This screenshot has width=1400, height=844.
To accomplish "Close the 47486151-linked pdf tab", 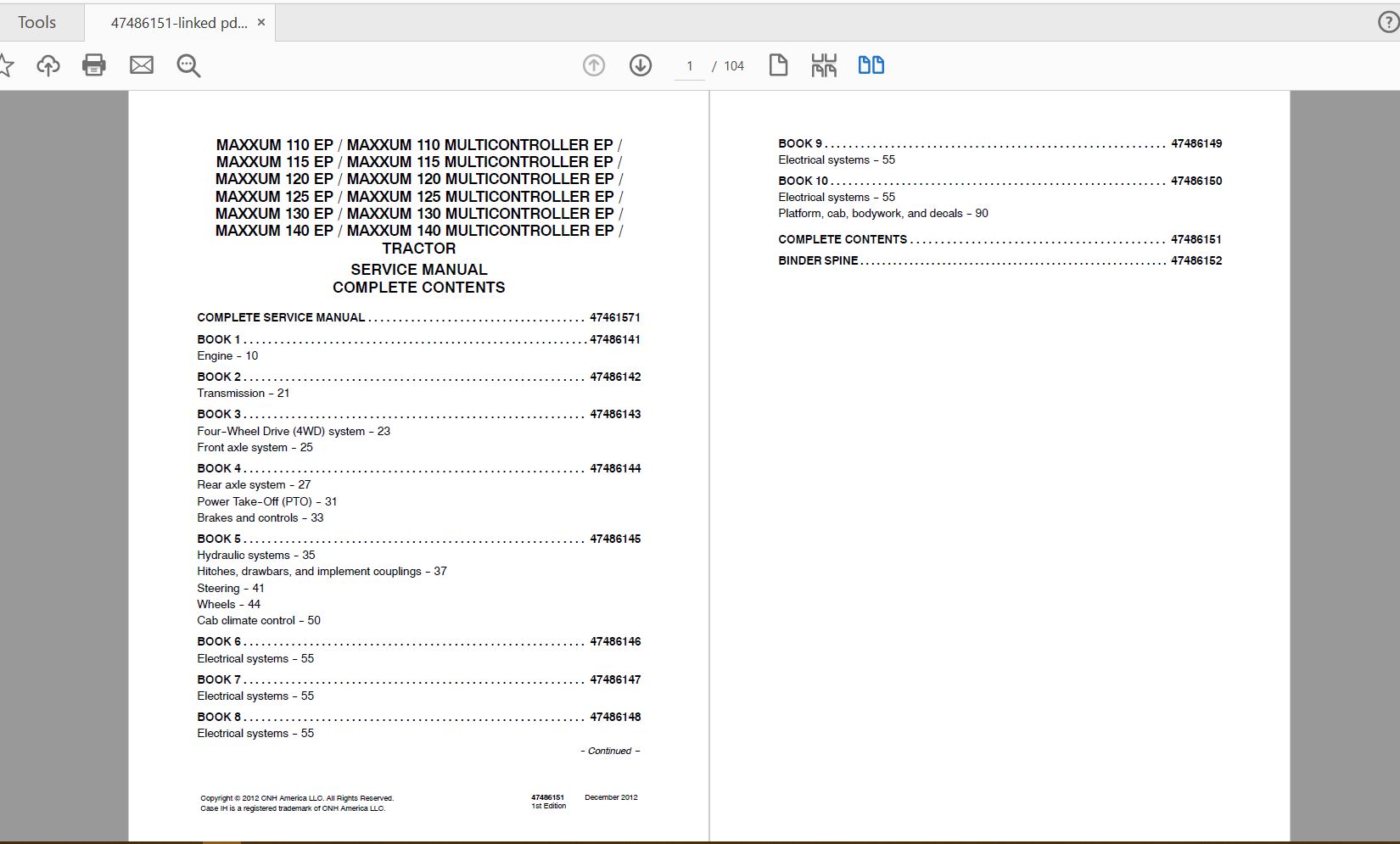I will point(261,23).
